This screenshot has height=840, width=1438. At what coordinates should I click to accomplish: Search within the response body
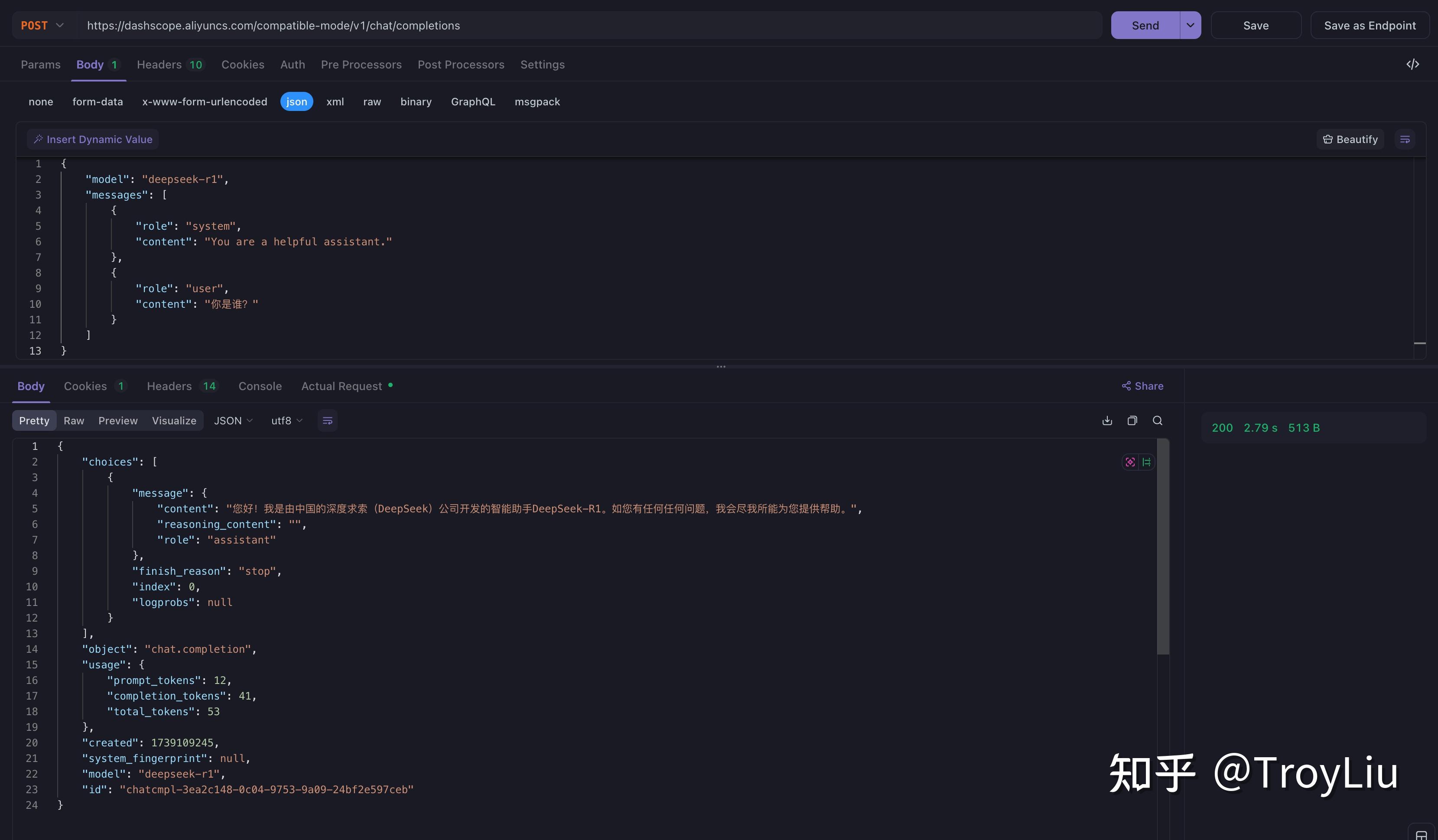(x=1157, y=420)
